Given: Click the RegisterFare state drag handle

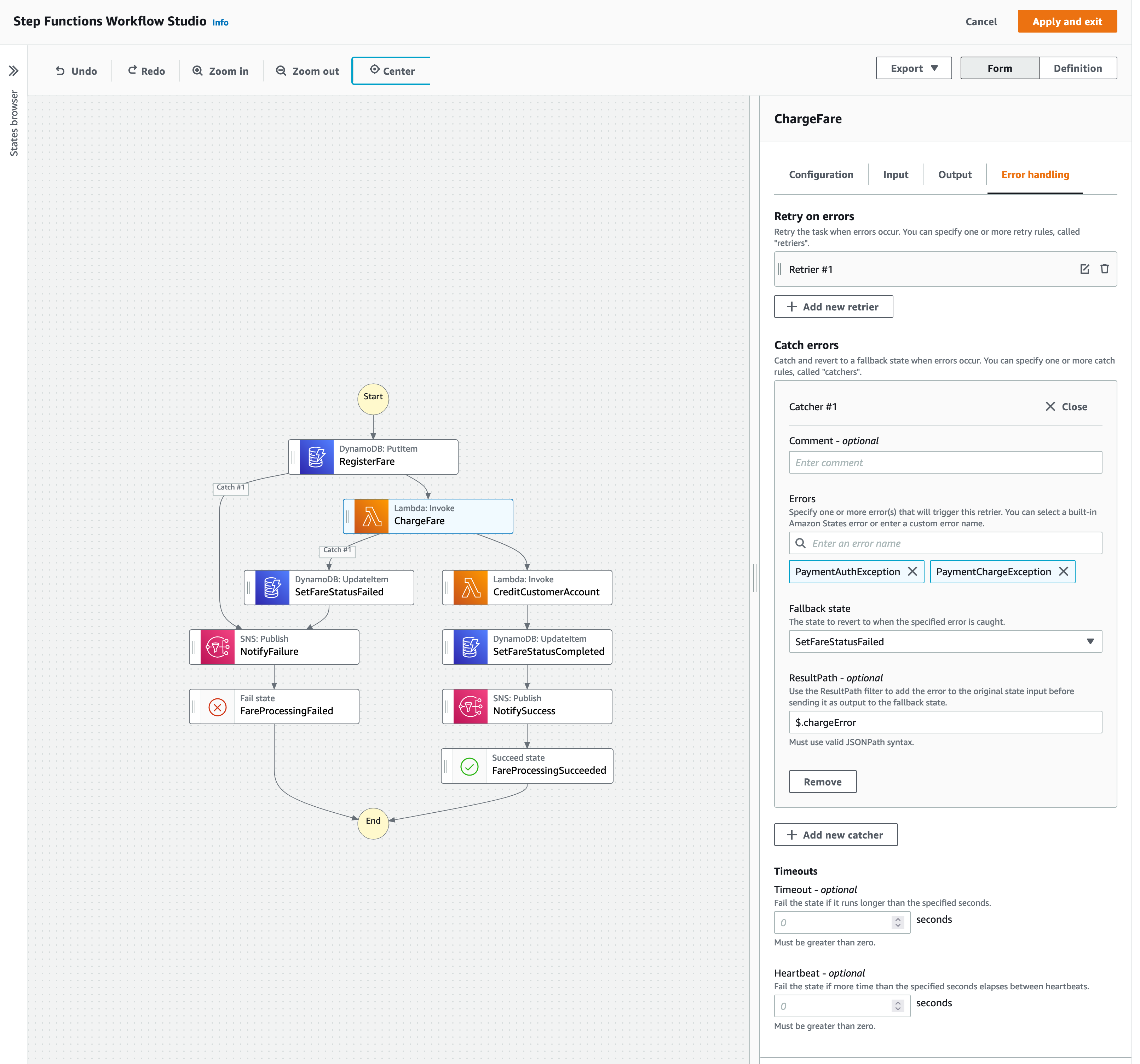Looking at the screenshot, I should [294, 458].
